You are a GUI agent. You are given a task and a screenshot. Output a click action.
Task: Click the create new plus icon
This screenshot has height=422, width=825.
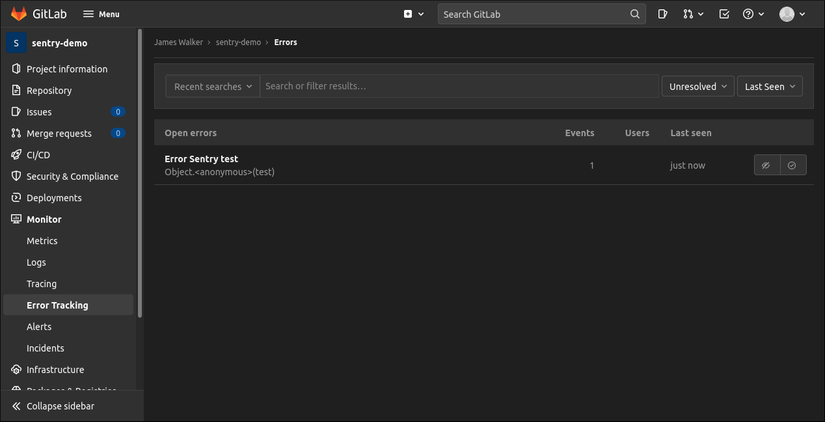(408, 14)
